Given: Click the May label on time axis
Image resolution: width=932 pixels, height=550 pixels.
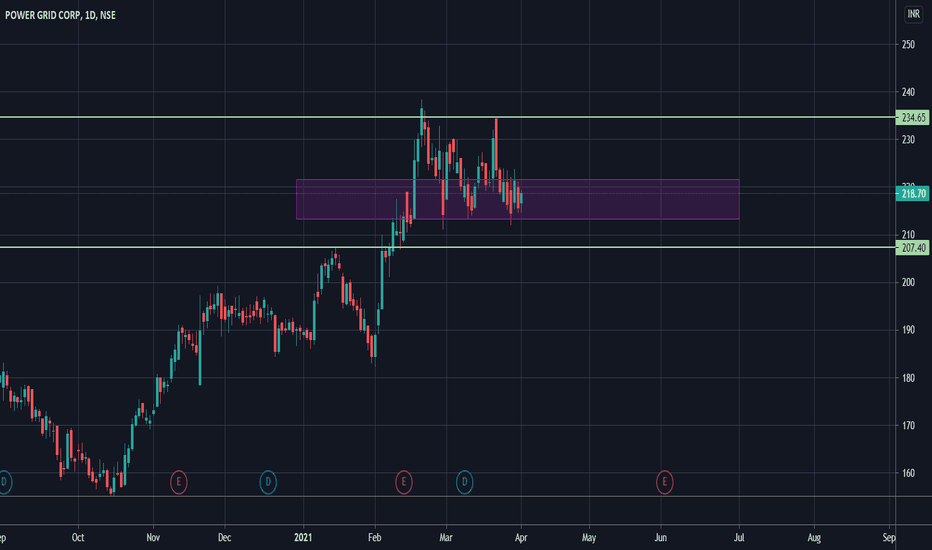Looking at the screenshot, I should tap(588, 538).
